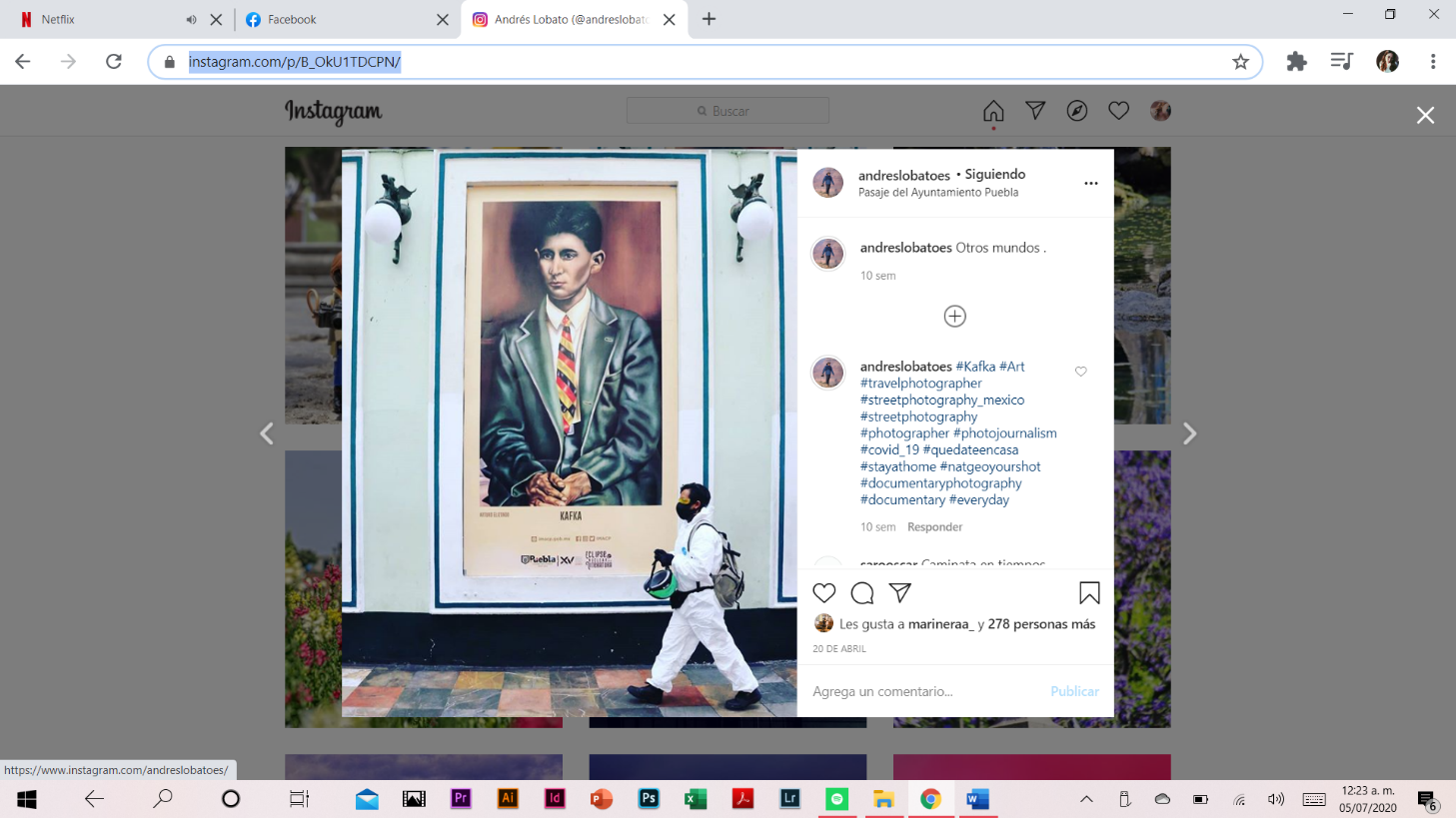Open the #natgeoyourshot hashtag
Screen dimensions: 1456x818
pyautogui.click(x=990, y=466)
